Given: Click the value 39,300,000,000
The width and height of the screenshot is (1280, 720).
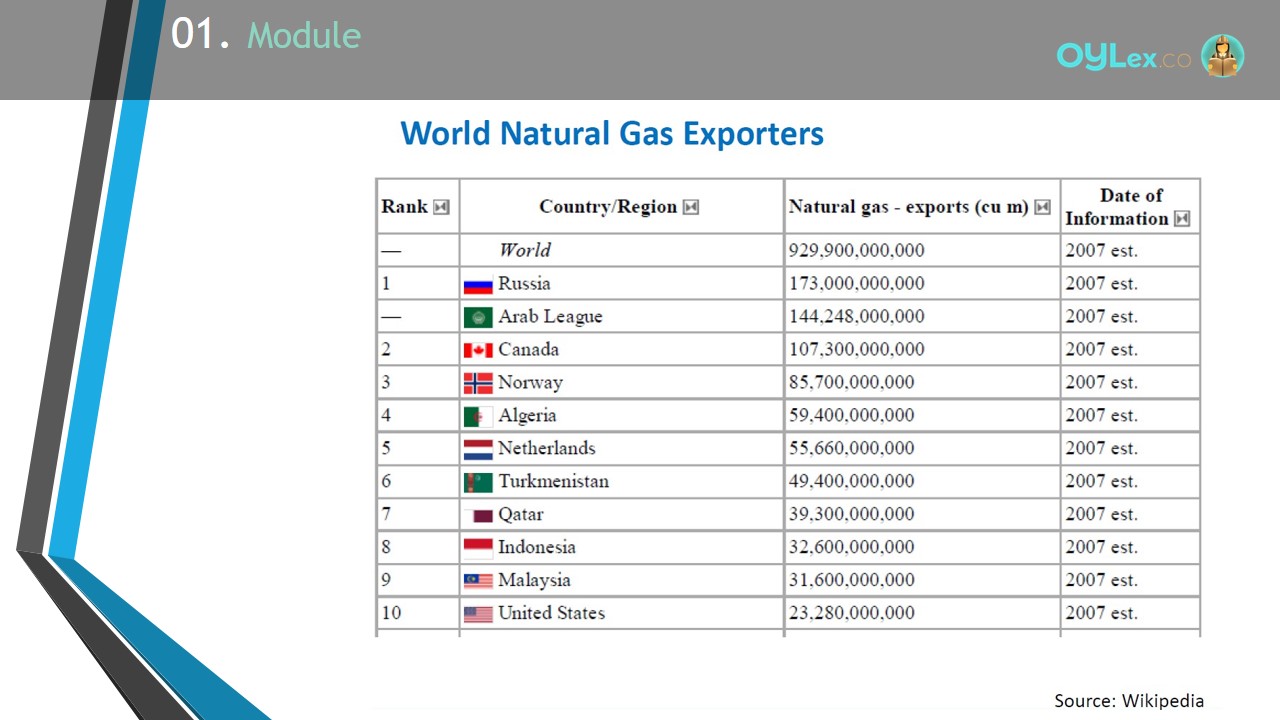Looking at the screenshot, I should point(851,514).
